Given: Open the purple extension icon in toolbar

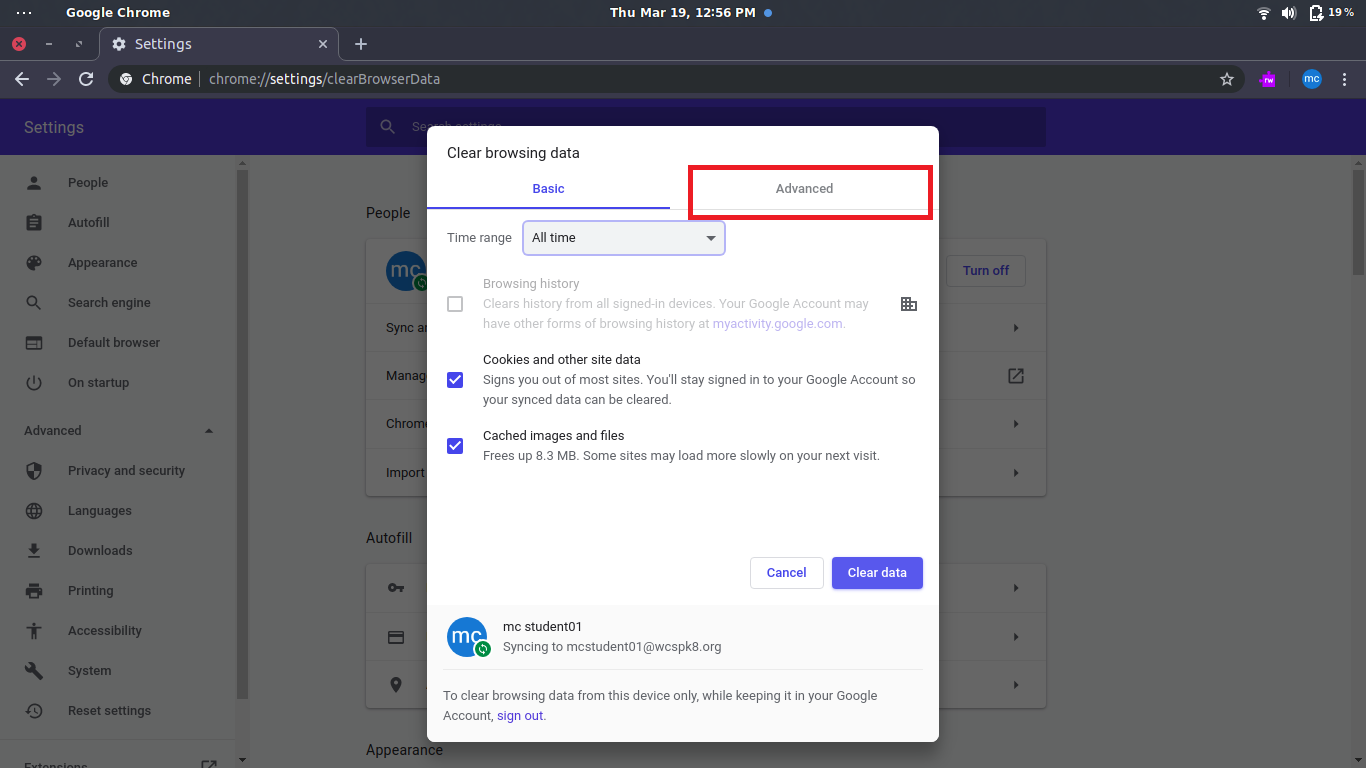Looking at the screenshot, I should (x=1268, y=79).
